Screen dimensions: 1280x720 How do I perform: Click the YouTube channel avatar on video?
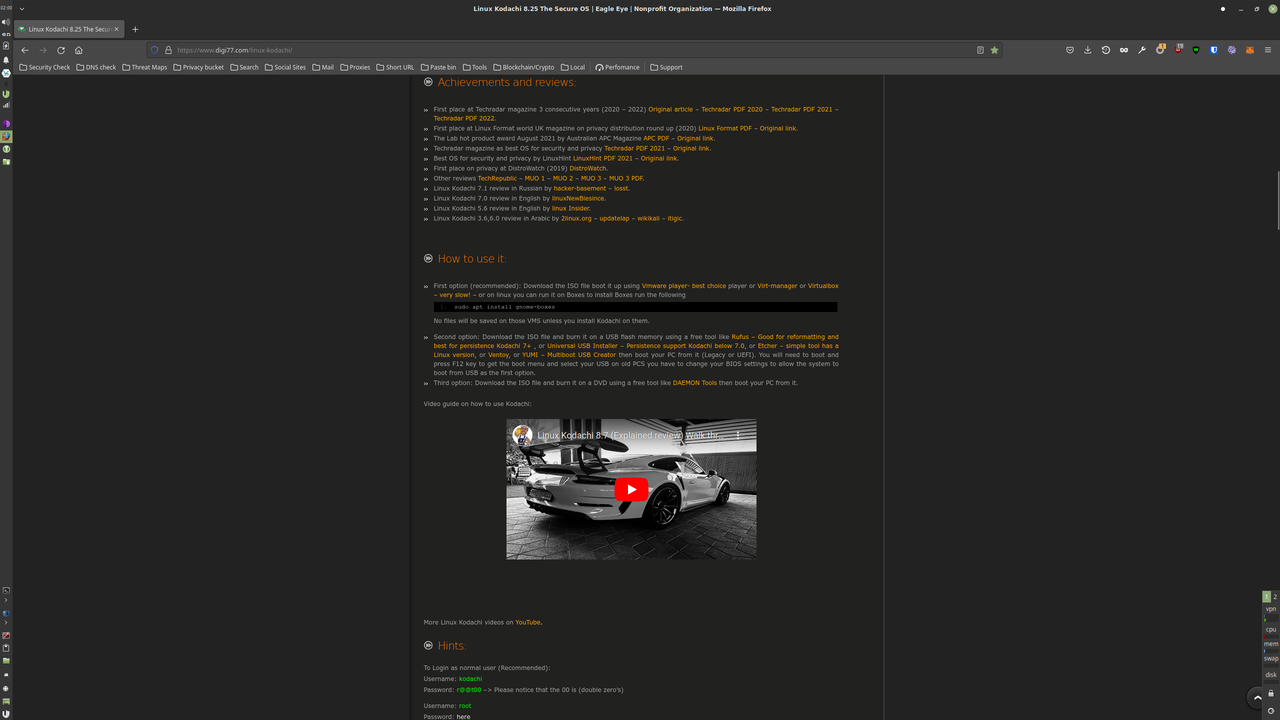(523, 435)
